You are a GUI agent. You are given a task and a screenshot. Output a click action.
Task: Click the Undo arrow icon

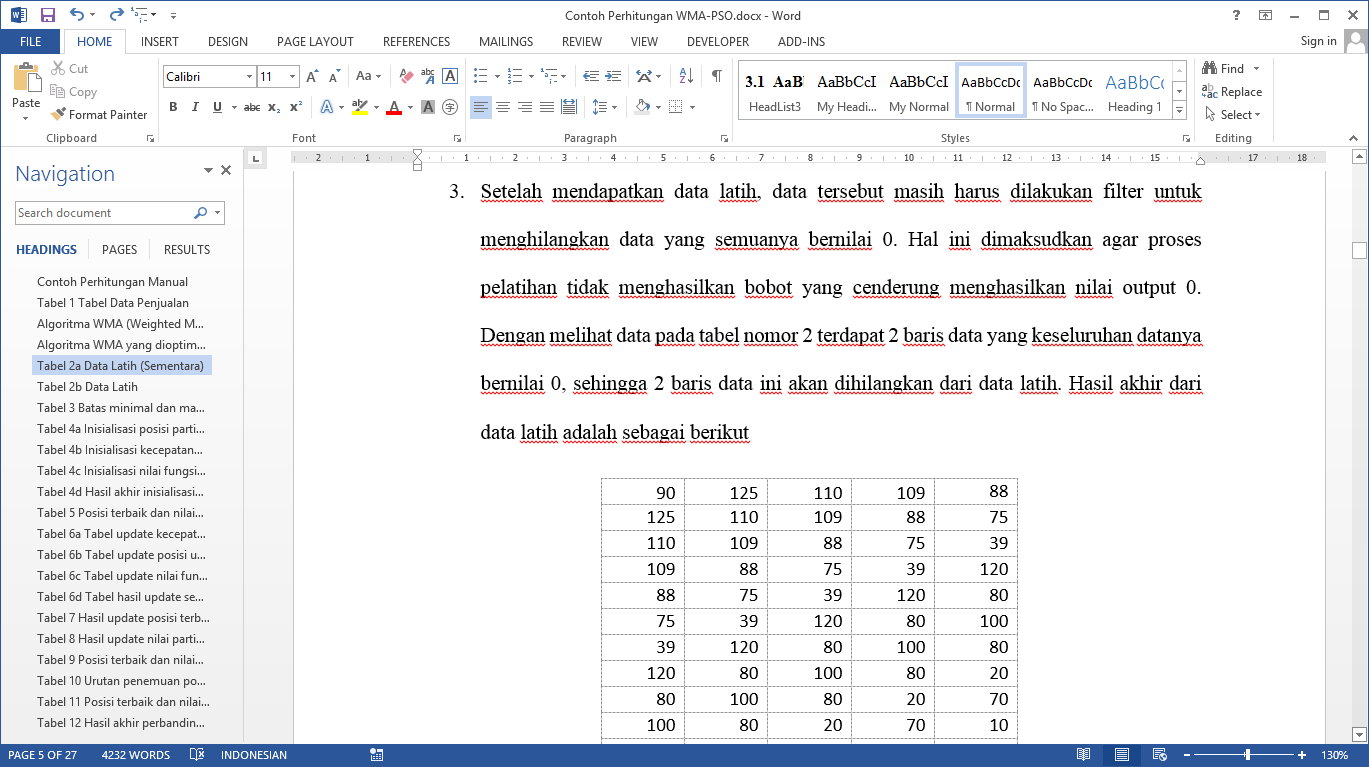(x=77, y=15)
